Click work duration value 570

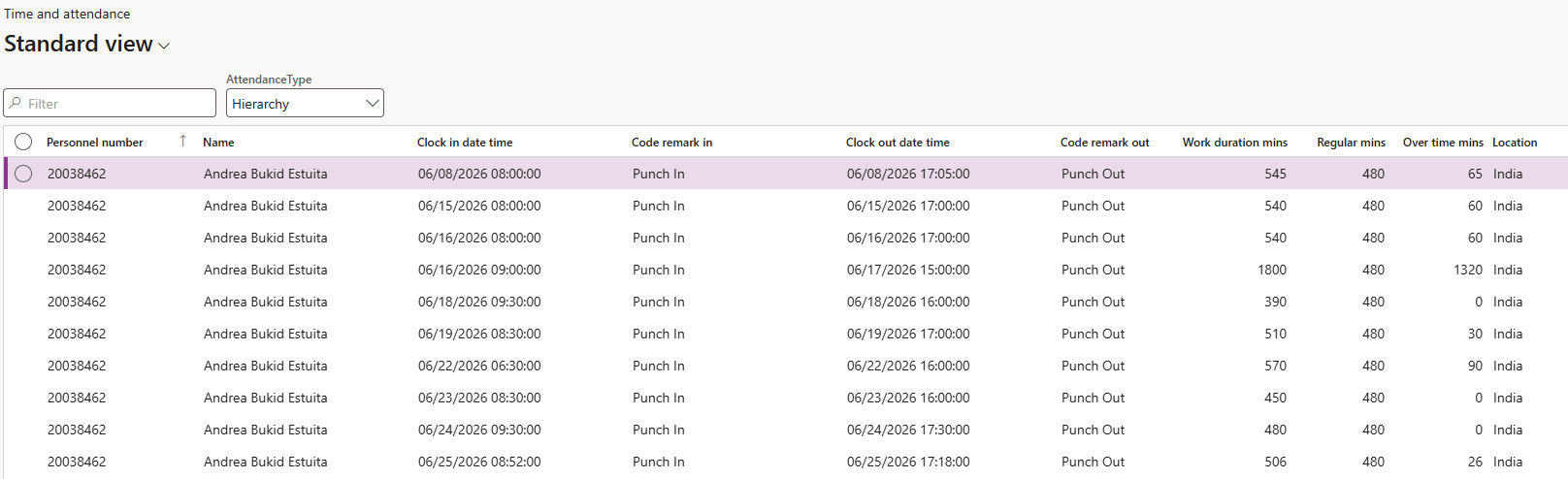point(1275,366)
